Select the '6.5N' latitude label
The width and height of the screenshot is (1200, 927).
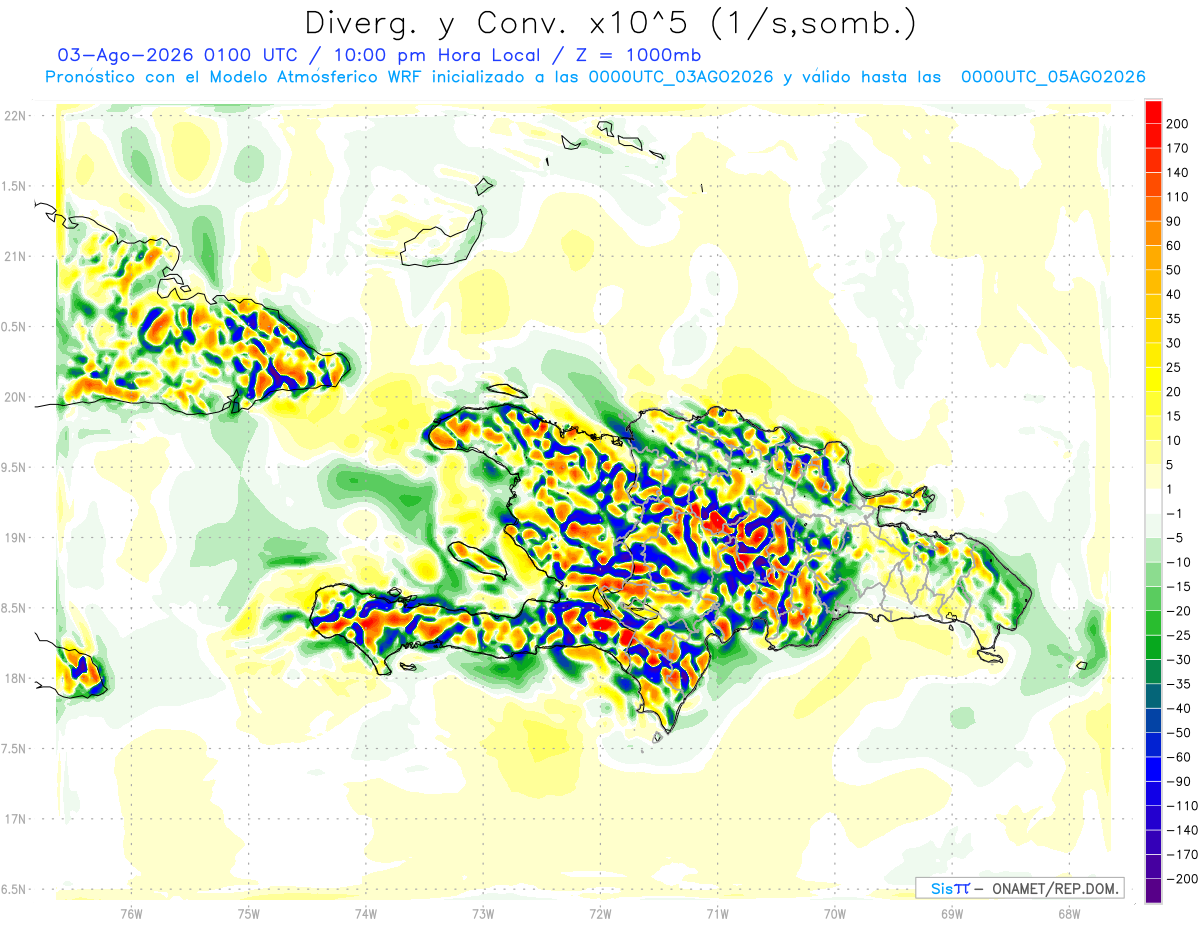15,889
